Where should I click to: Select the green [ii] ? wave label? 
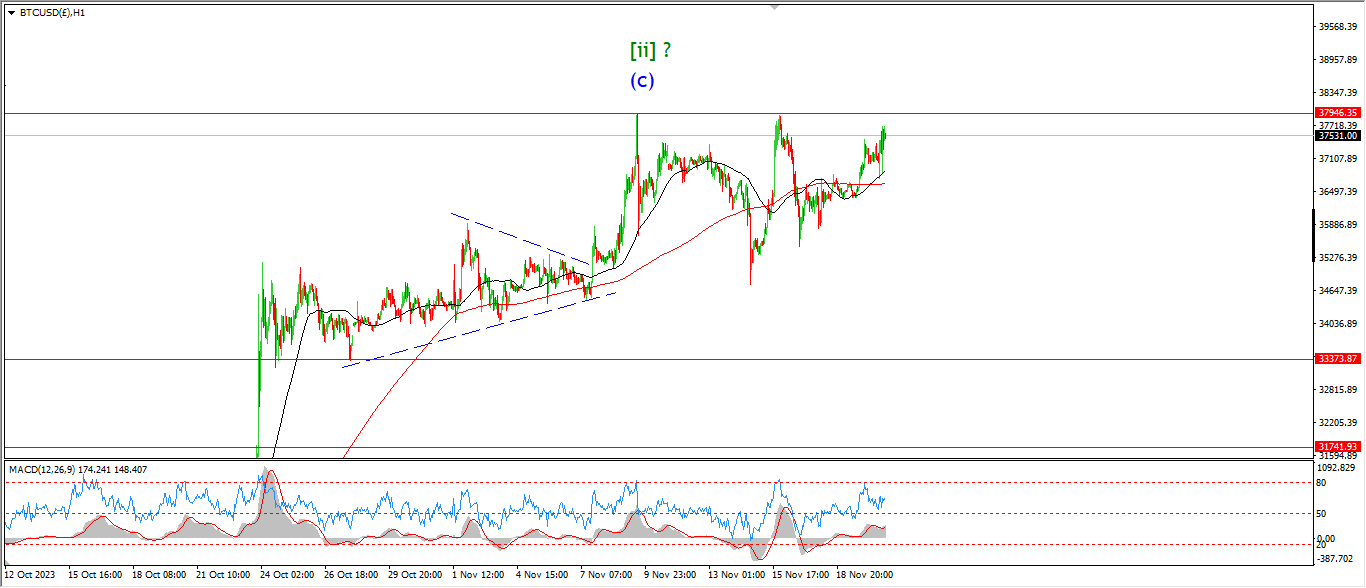coord(651,50)
